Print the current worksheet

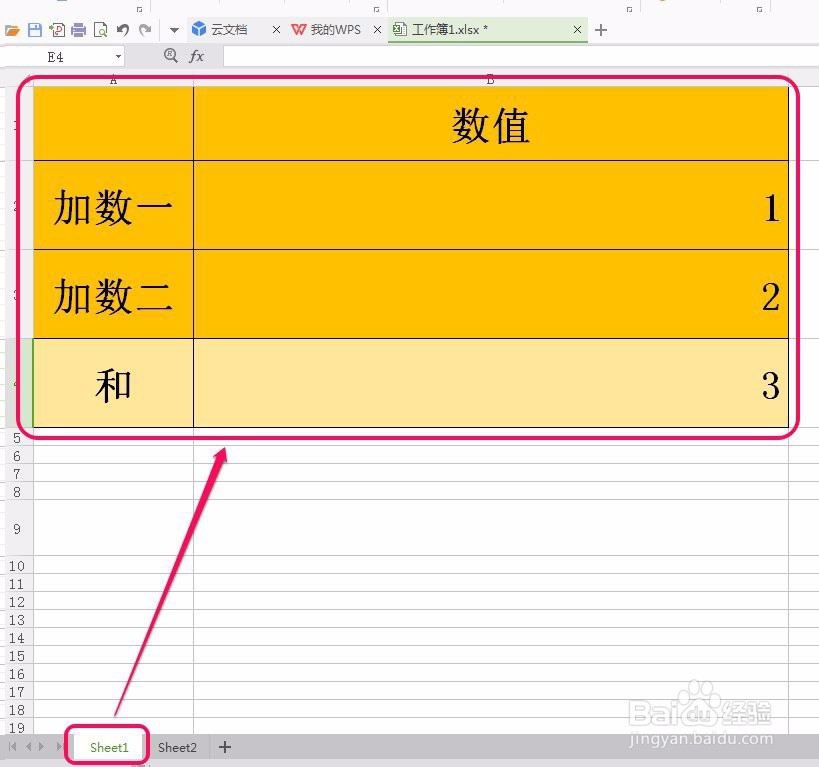click(x=80, y=30)
